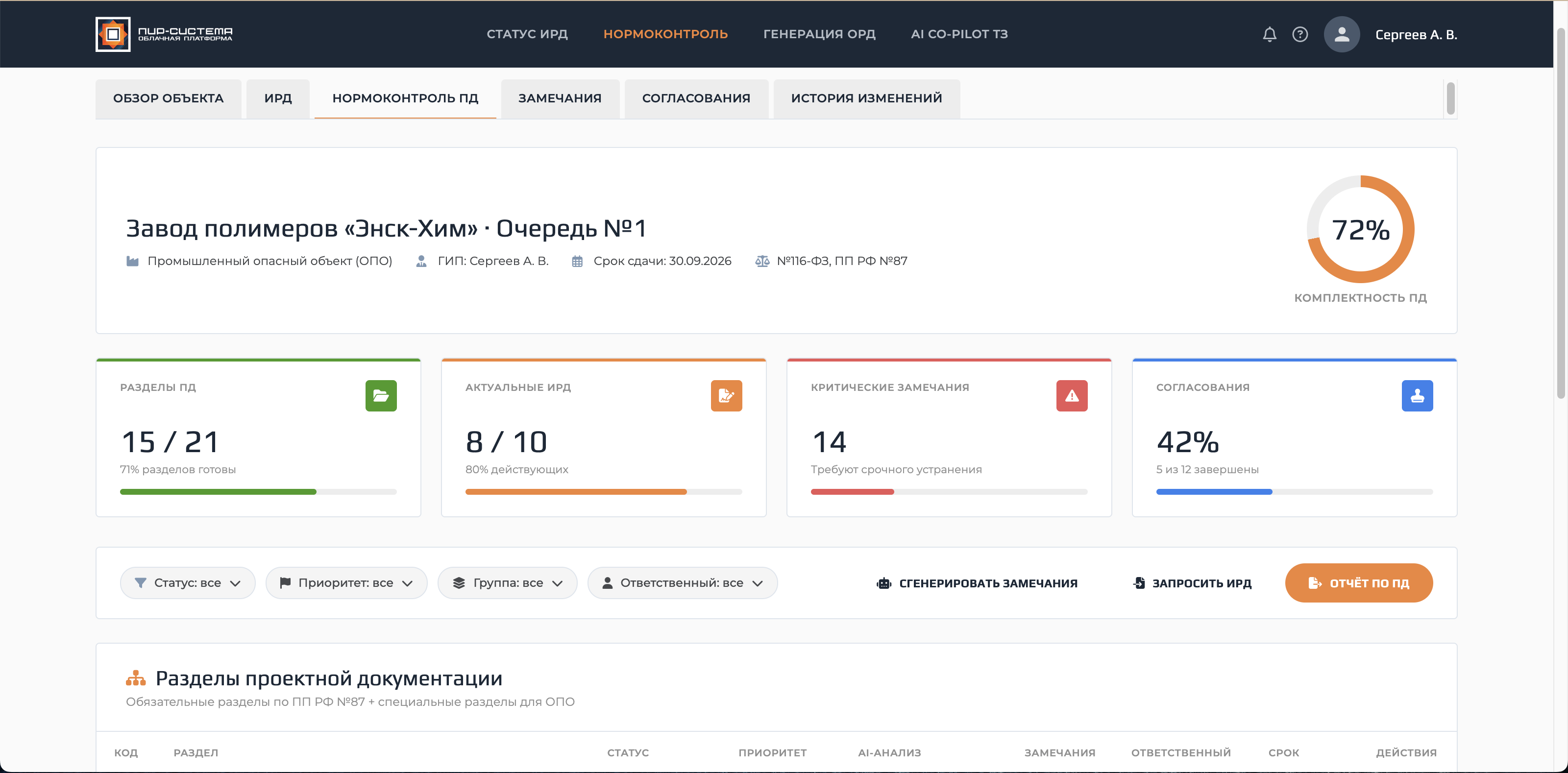Viewport: 1568px width, 773px height.
Task: Click the 8 / 10 value
Action: tap(507, 442)
